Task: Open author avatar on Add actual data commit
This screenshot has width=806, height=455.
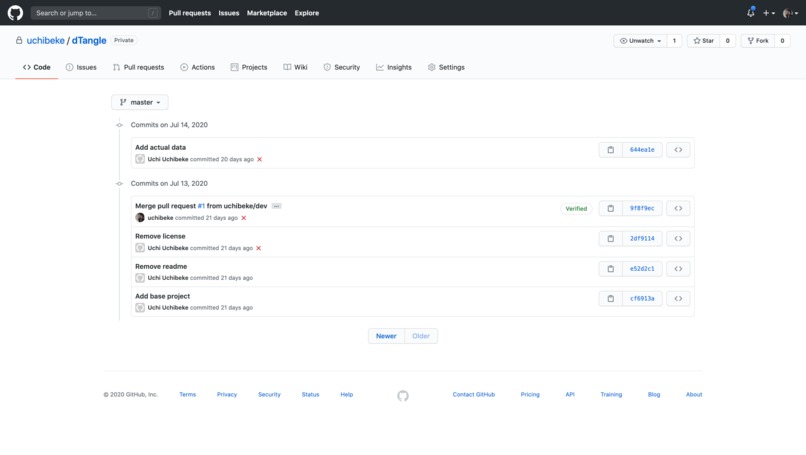Action: (x=140, y=159)
